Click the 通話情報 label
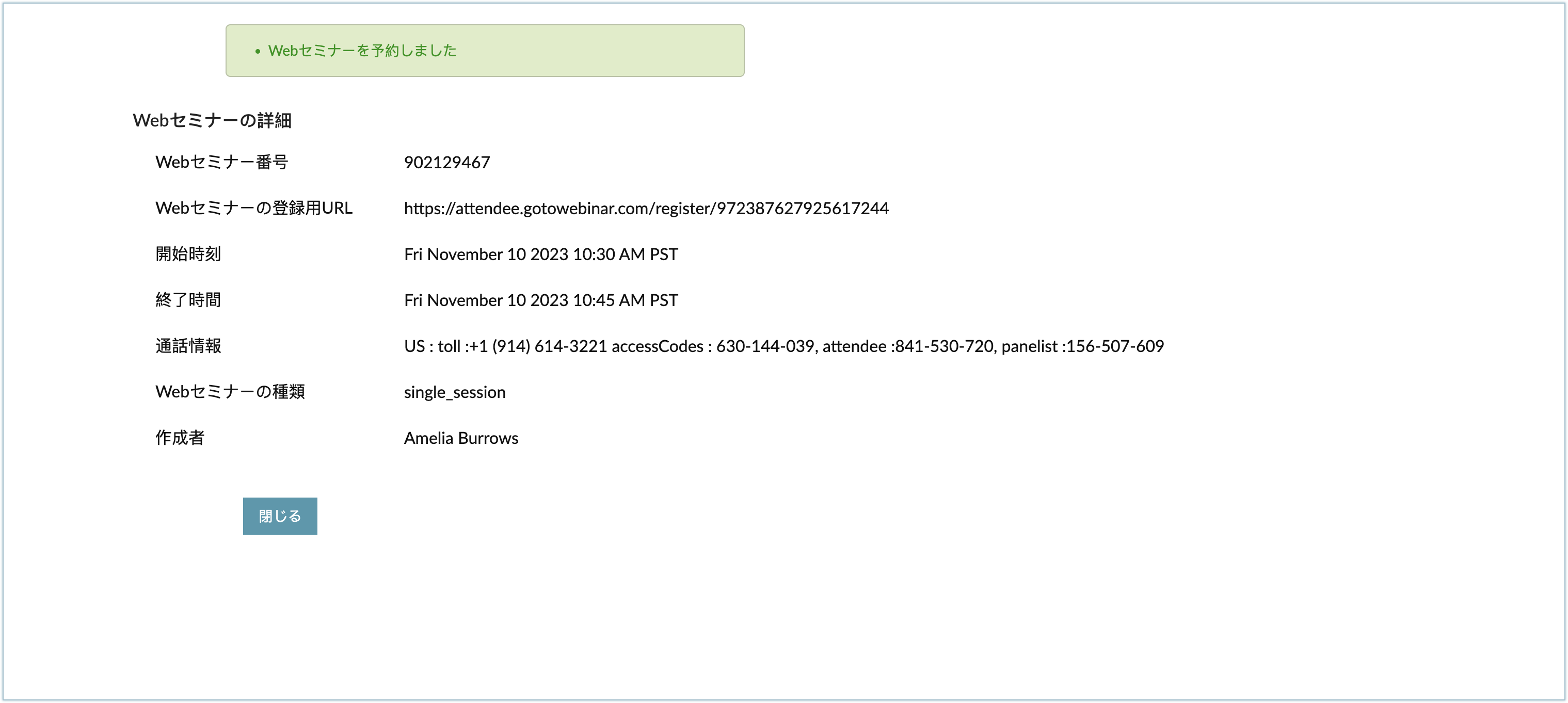This screenshot has width=1568, height=703. click(188, 346)
